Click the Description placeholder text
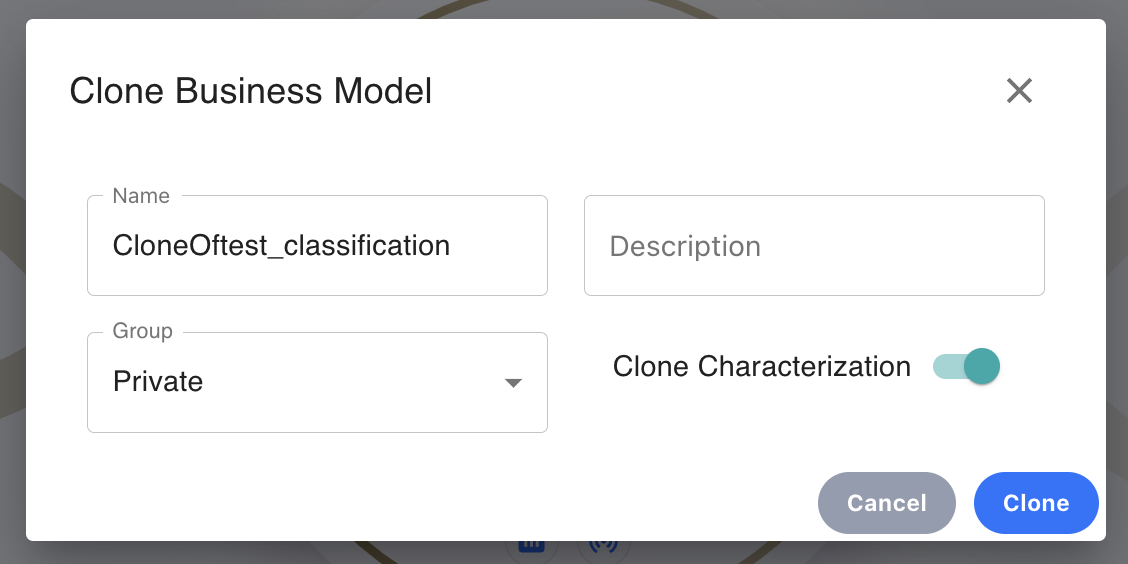Viewport: 1128px width, 564px height. click(685, 246)
